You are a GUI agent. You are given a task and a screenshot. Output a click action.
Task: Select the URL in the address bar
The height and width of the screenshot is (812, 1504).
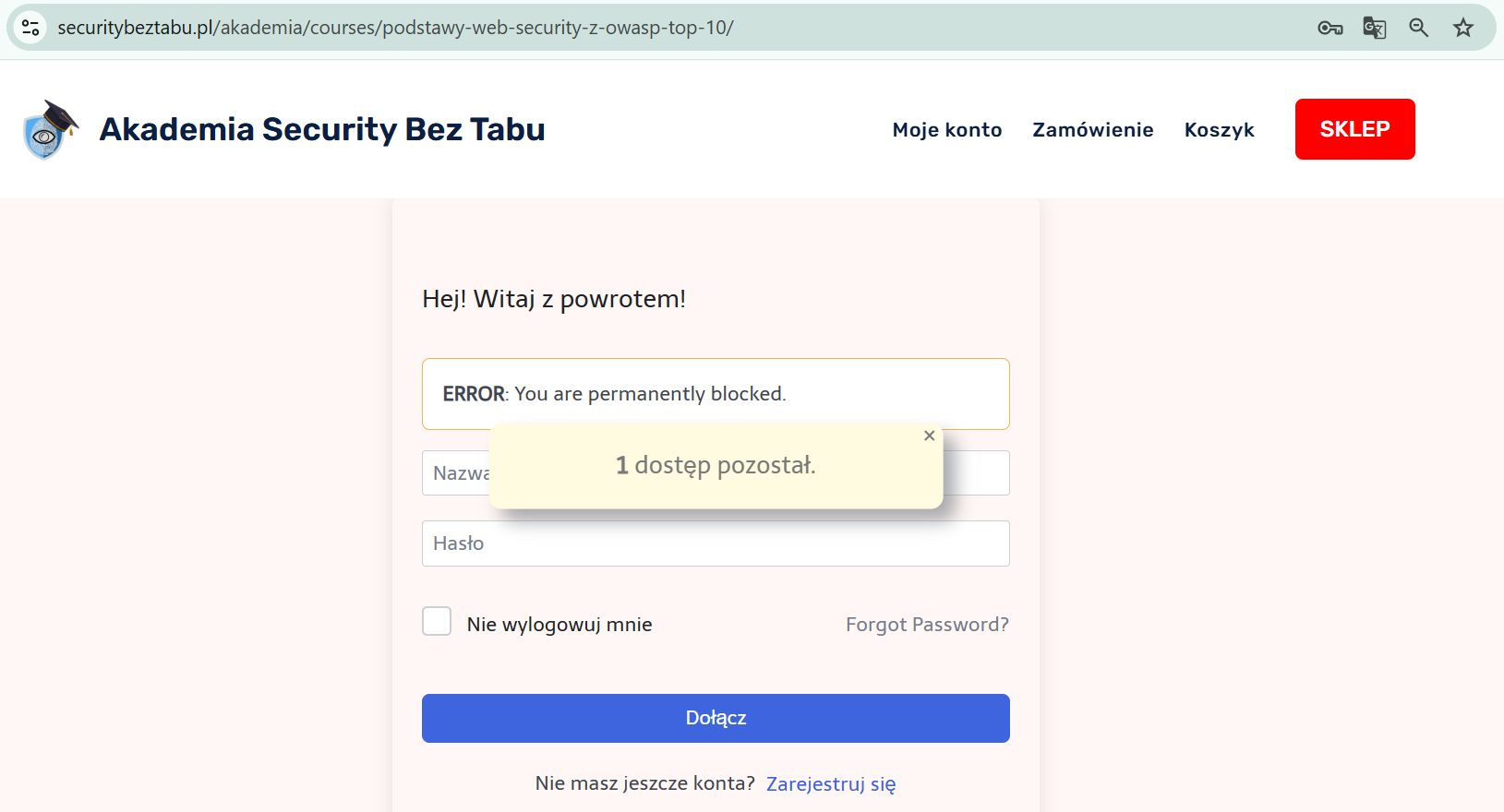395,28
